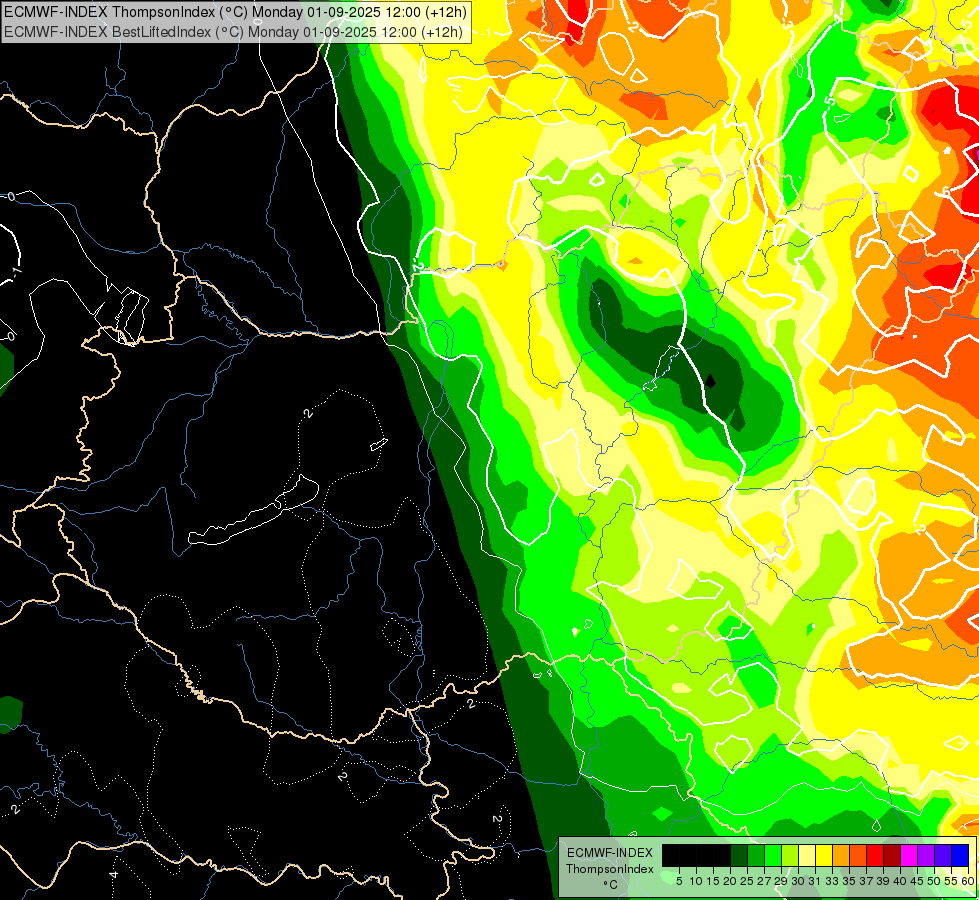Choose the pale yellow 30–31 legend swatch
This screenshot has width=979, height=900.
pos(807,855)
